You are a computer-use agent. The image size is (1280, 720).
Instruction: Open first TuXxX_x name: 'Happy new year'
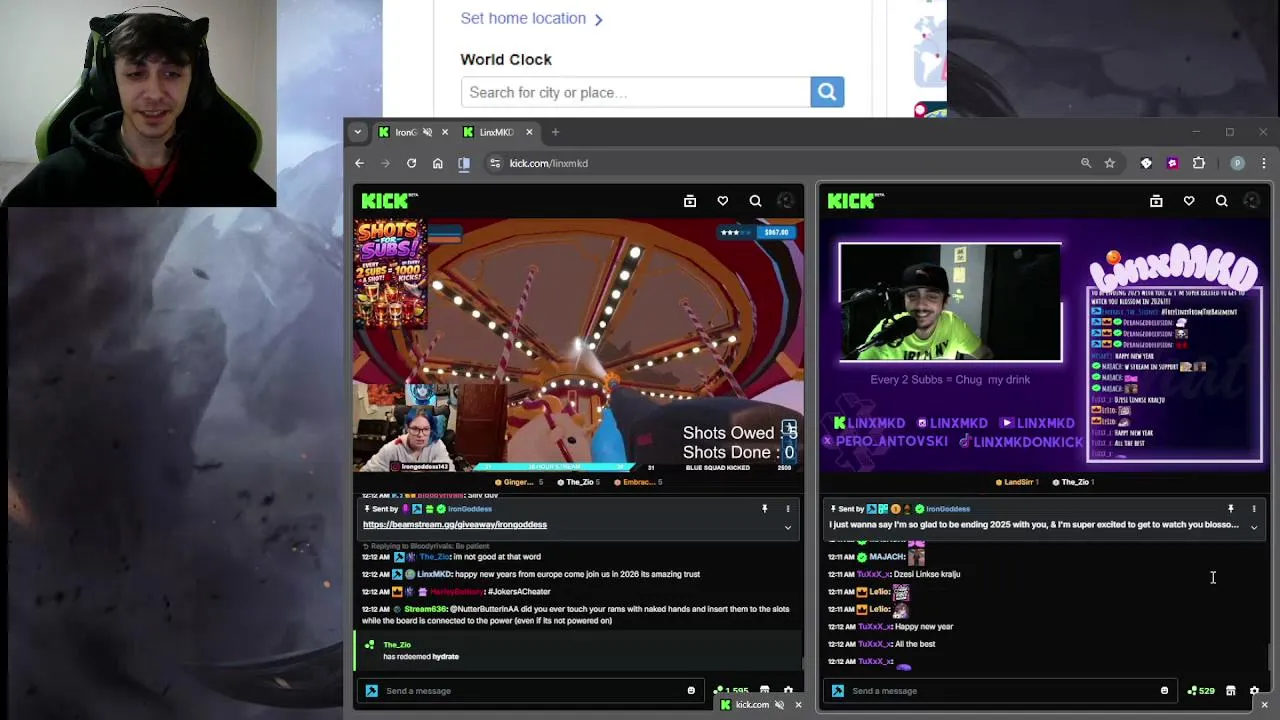tap(874, 627)
